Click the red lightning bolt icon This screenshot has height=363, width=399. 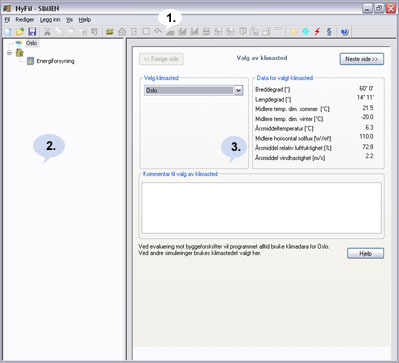click(x=317, y=32)
